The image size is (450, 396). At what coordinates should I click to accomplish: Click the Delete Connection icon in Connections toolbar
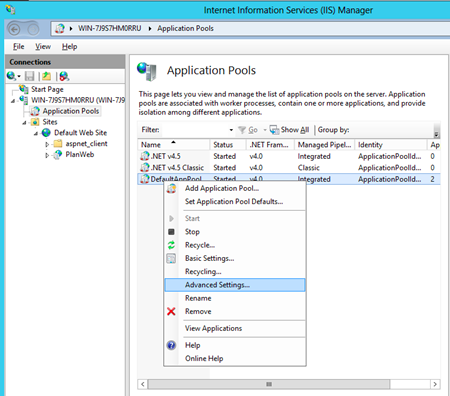[64, 76]
